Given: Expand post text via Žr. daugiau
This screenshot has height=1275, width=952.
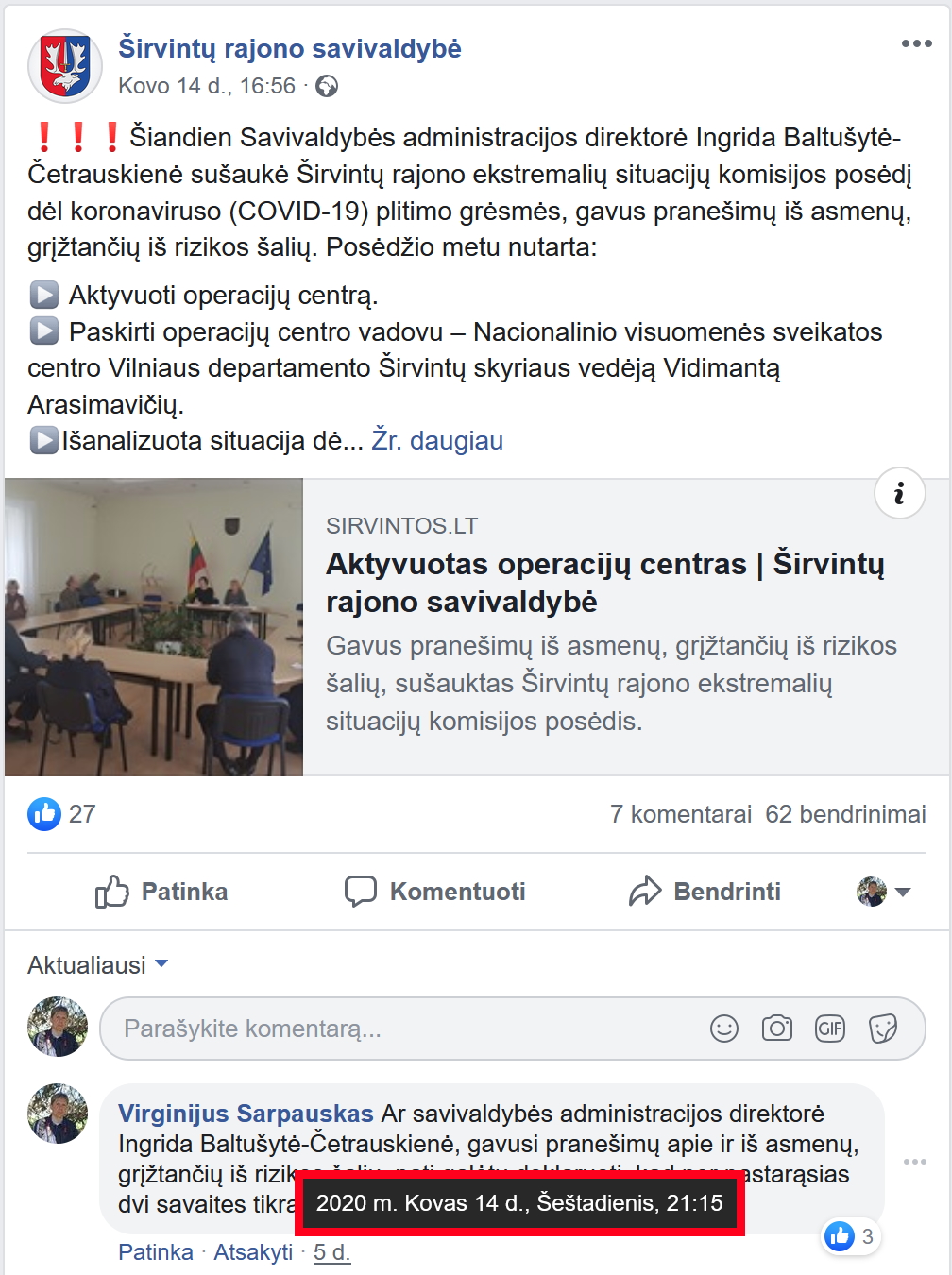Looking at the screenshot, I should coord(437,440).
